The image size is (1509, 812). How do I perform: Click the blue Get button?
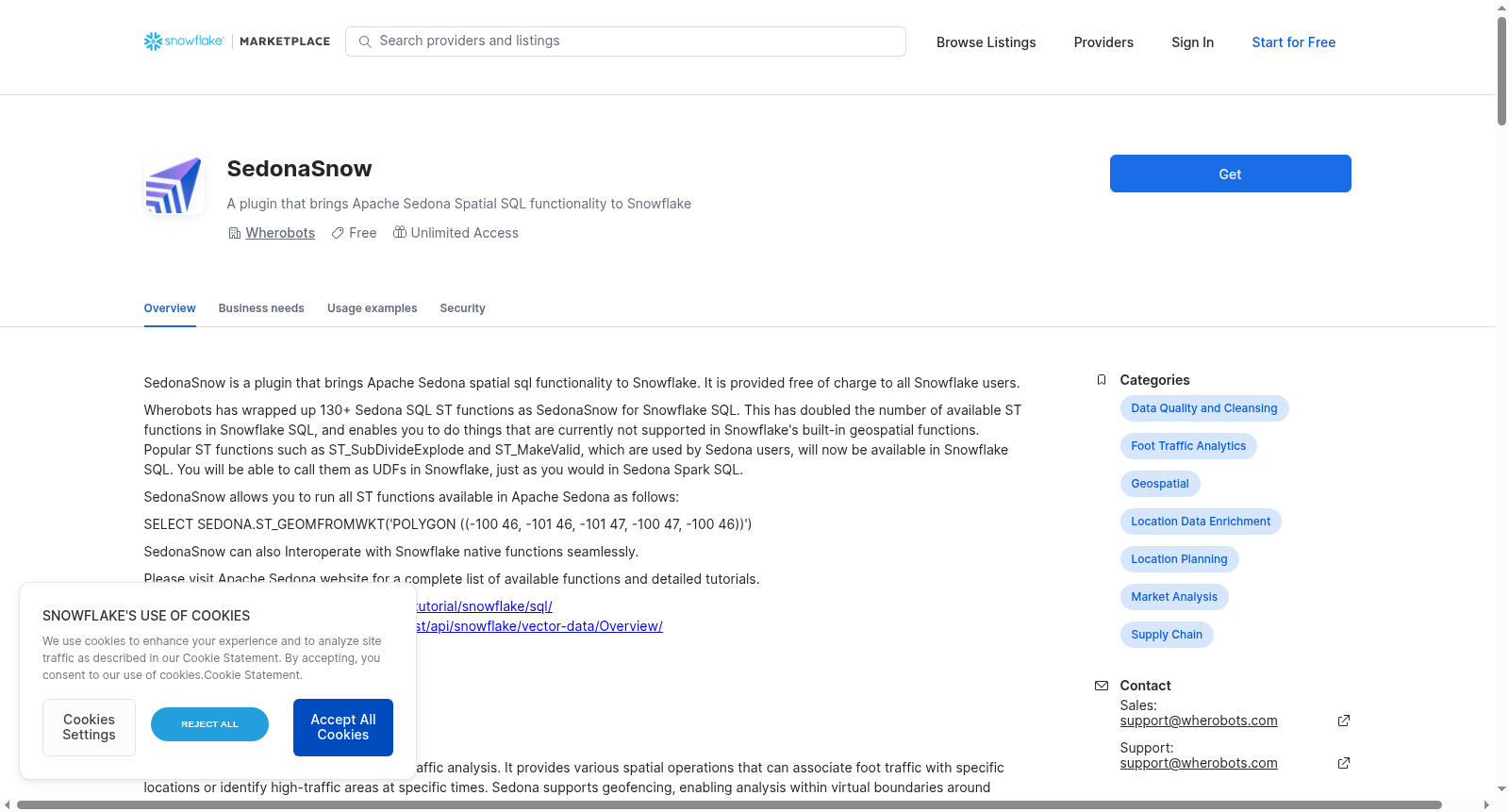point(1231,174)
